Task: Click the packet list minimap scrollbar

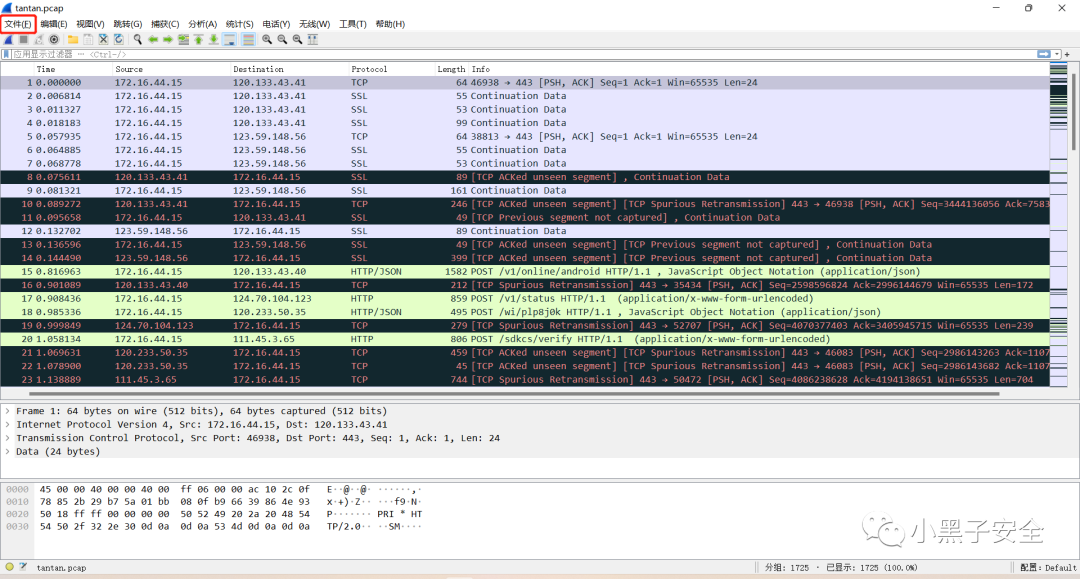Action: point(1058,225)
